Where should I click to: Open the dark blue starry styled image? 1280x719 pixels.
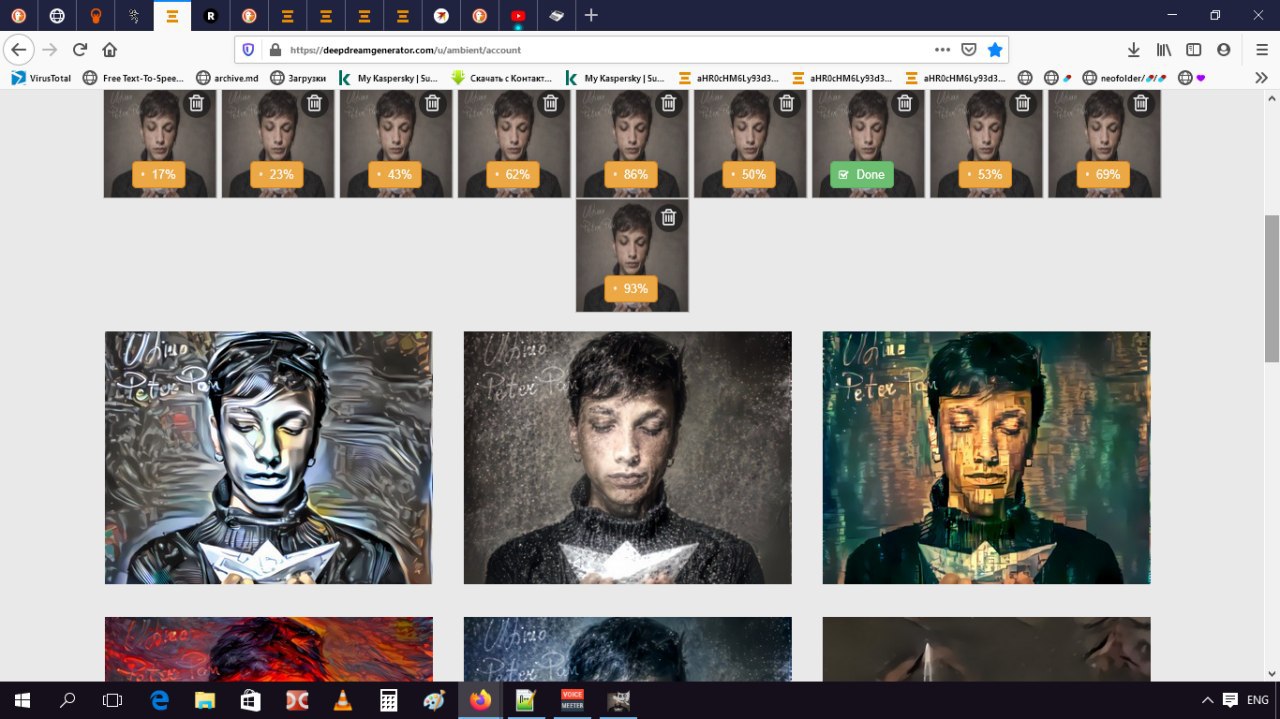[x=628, y=649]
